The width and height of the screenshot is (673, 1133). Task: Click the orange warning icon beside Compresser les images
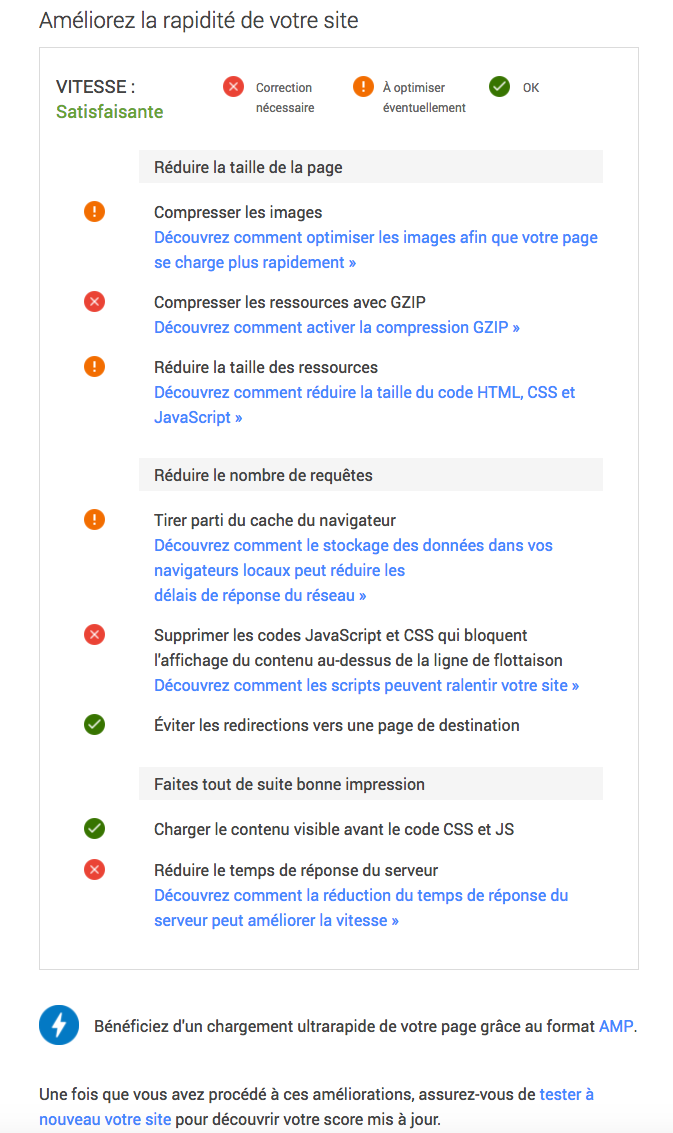tap(94, 212)
